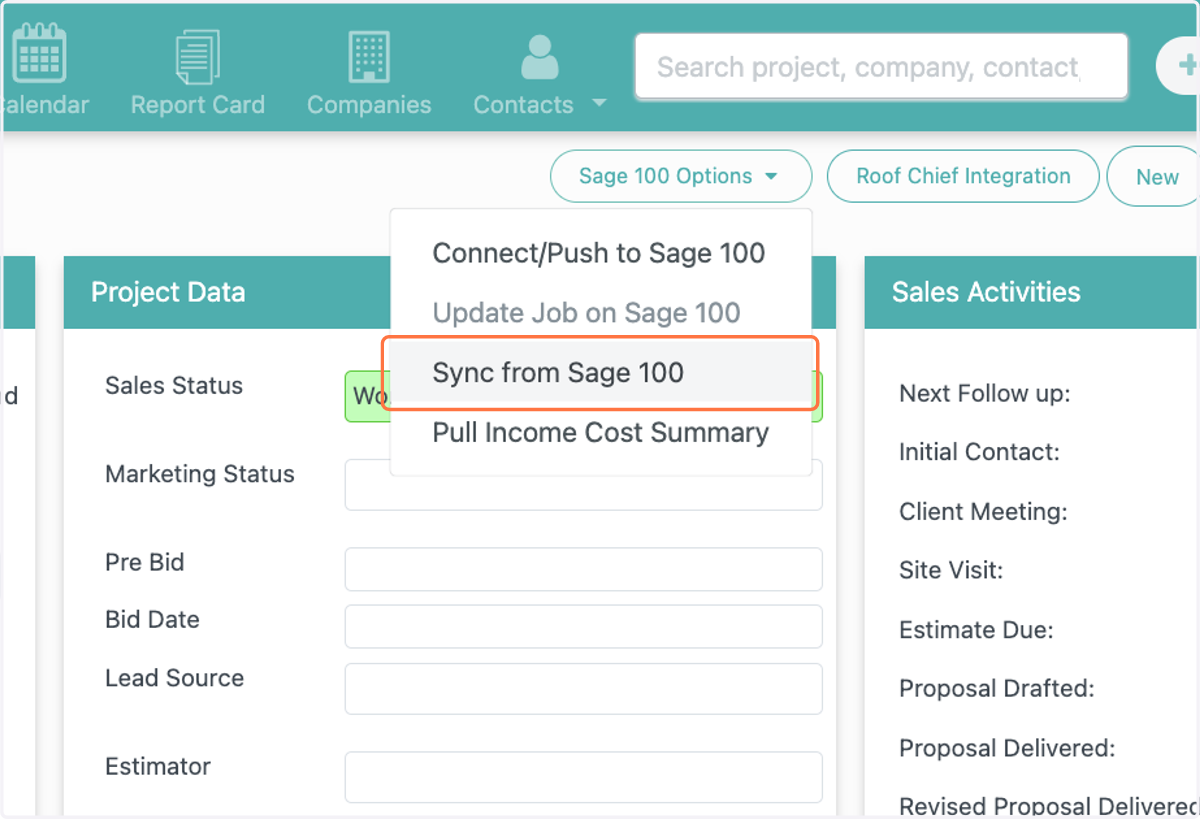Screen dimensions: 1200x819
Task: Click the Client Meeting label
Action: (x=983, y=512)
